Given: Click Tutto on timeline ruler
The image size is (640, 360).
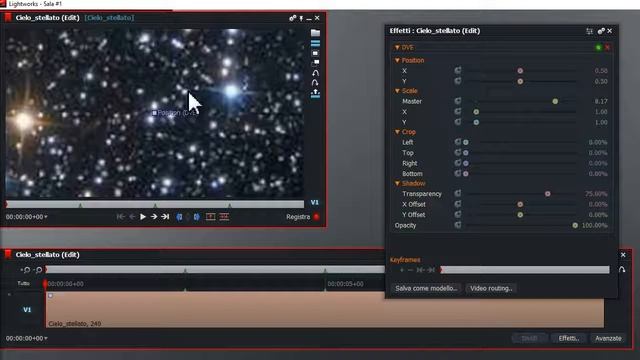Looking at the screenshot, I should pyautogui.click(x=23, y=283).
